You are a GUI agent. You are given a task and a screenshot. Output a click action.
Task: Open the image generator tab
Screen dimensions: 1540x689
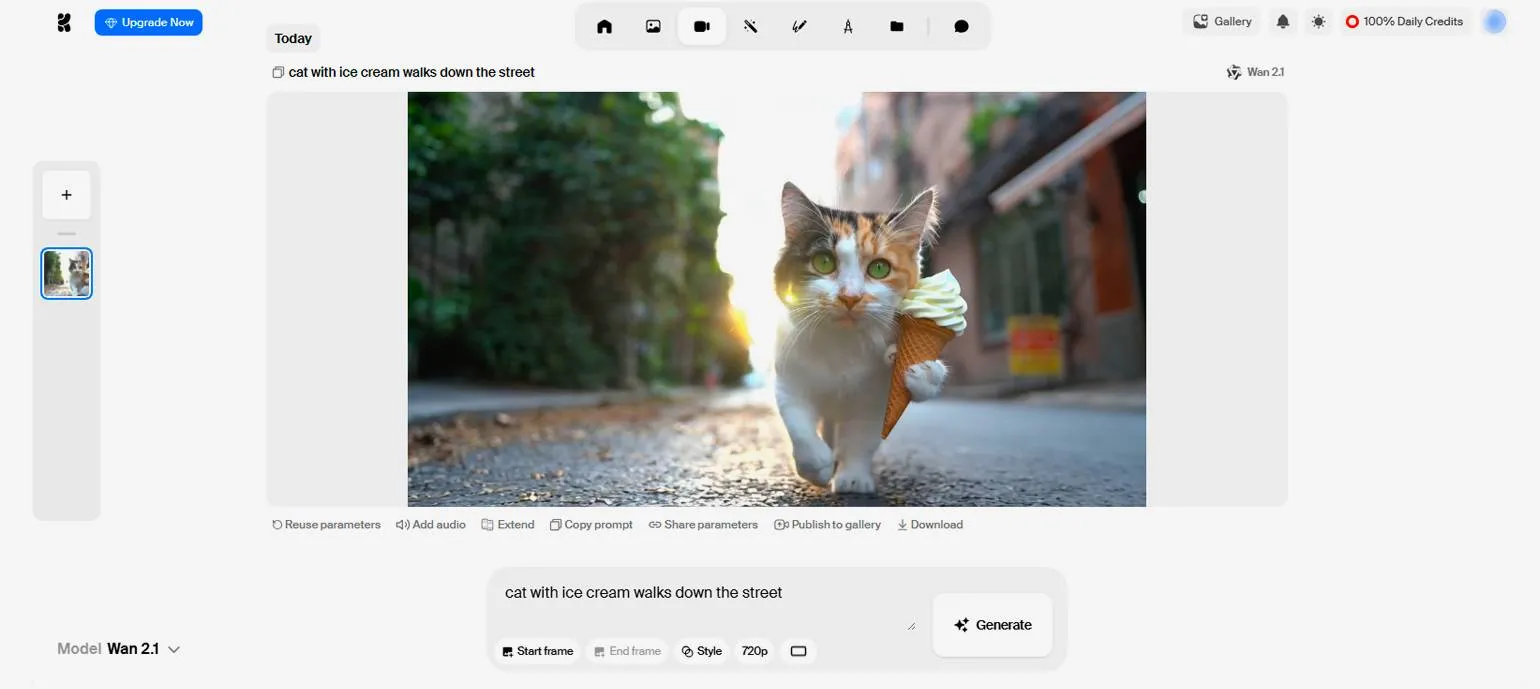(653, 26)
